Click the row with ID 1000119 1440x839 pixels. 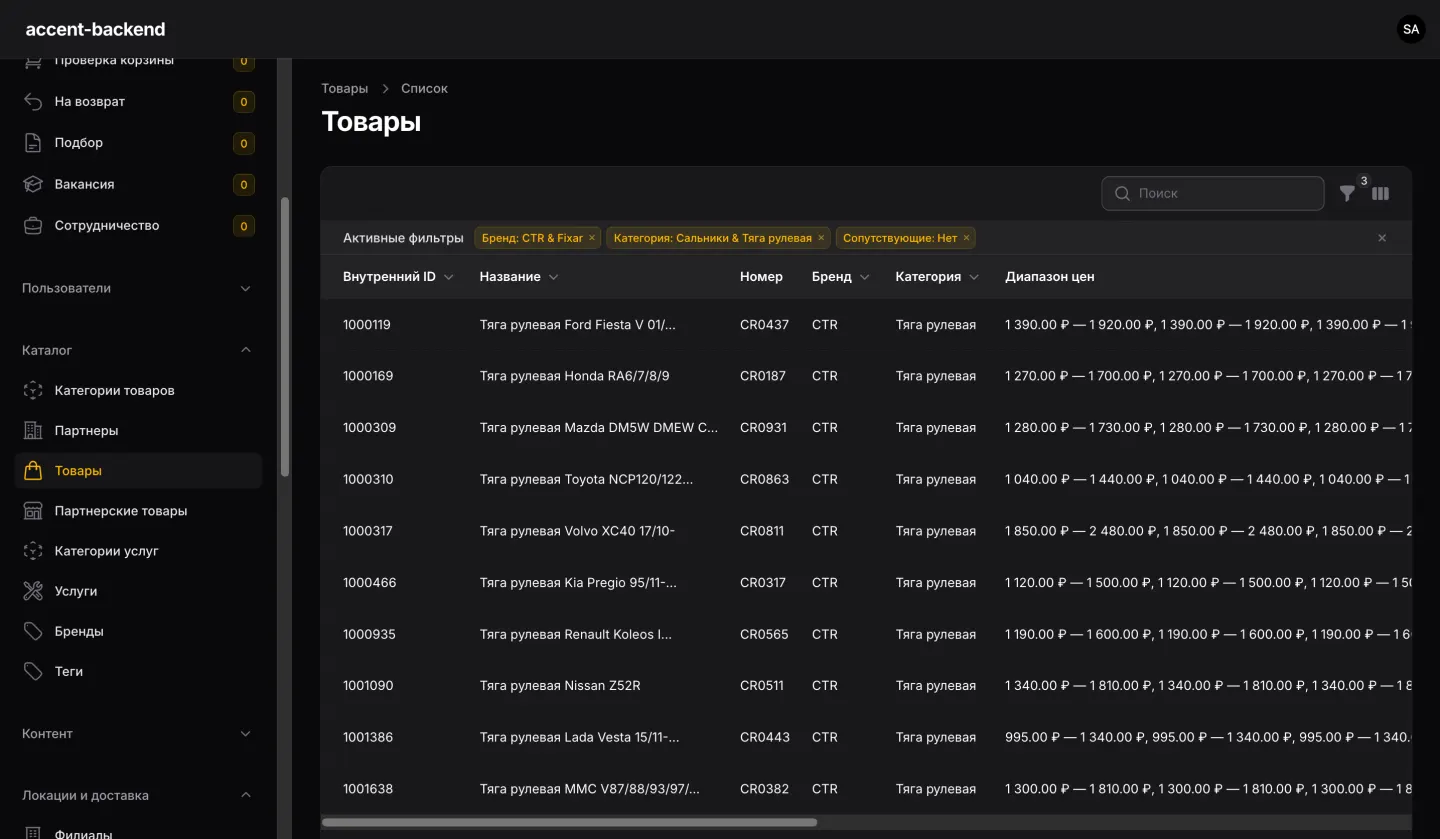click(x=866, y=325)
